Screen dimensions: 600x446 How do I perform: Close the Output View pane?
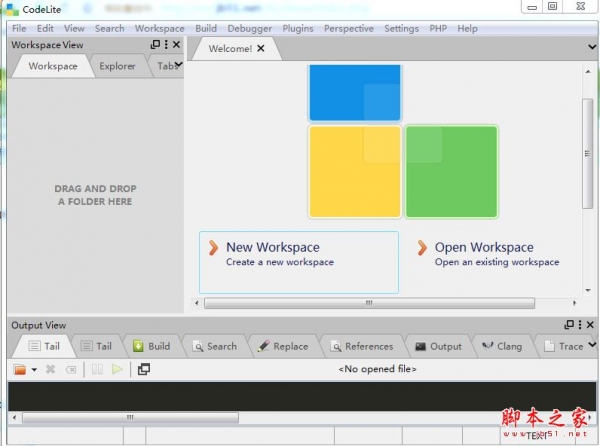click(x=590, y=324)
